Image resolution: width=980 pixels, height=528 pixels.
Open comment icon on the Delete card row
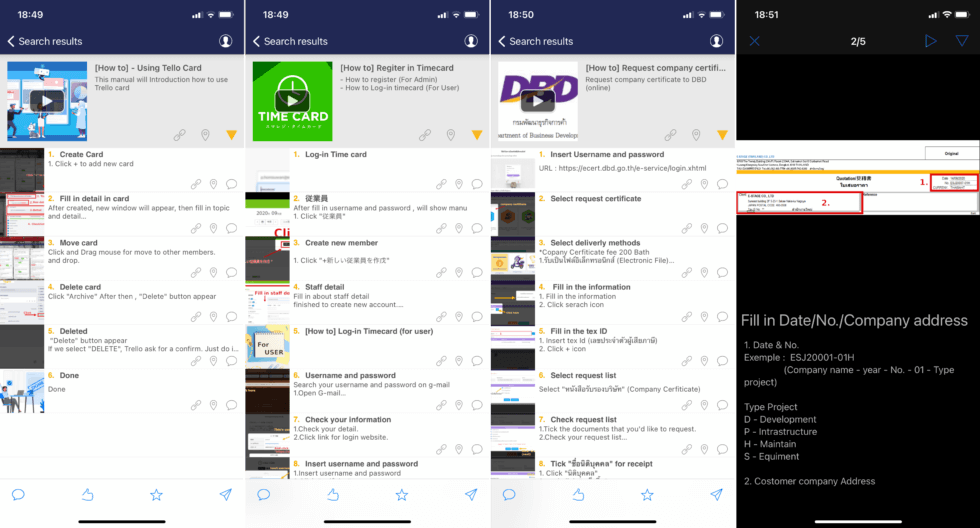tap(231, 317)
